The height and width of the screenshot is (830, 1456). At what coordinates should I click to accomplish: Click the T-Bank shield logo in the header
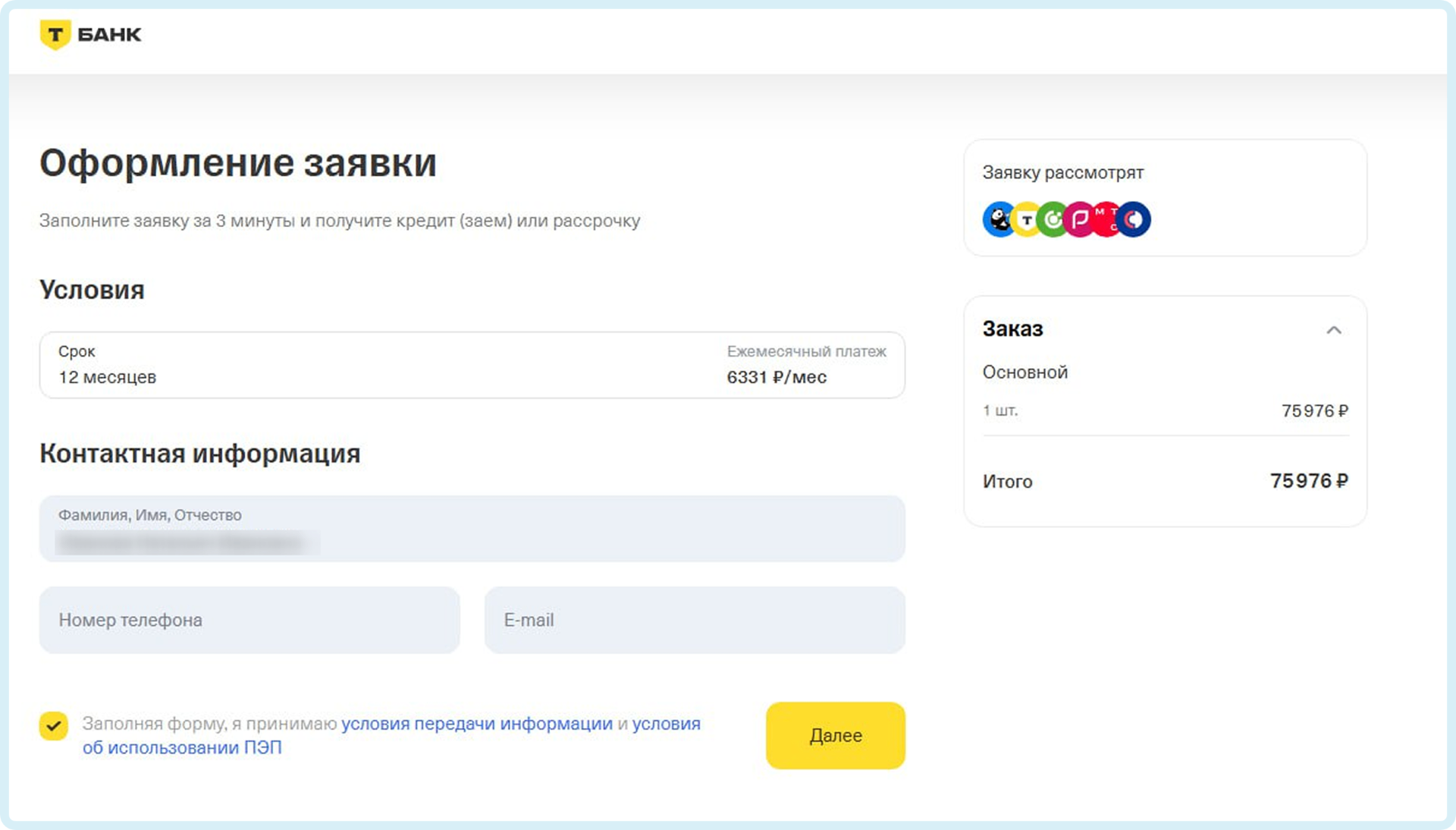tap(55, 35)
